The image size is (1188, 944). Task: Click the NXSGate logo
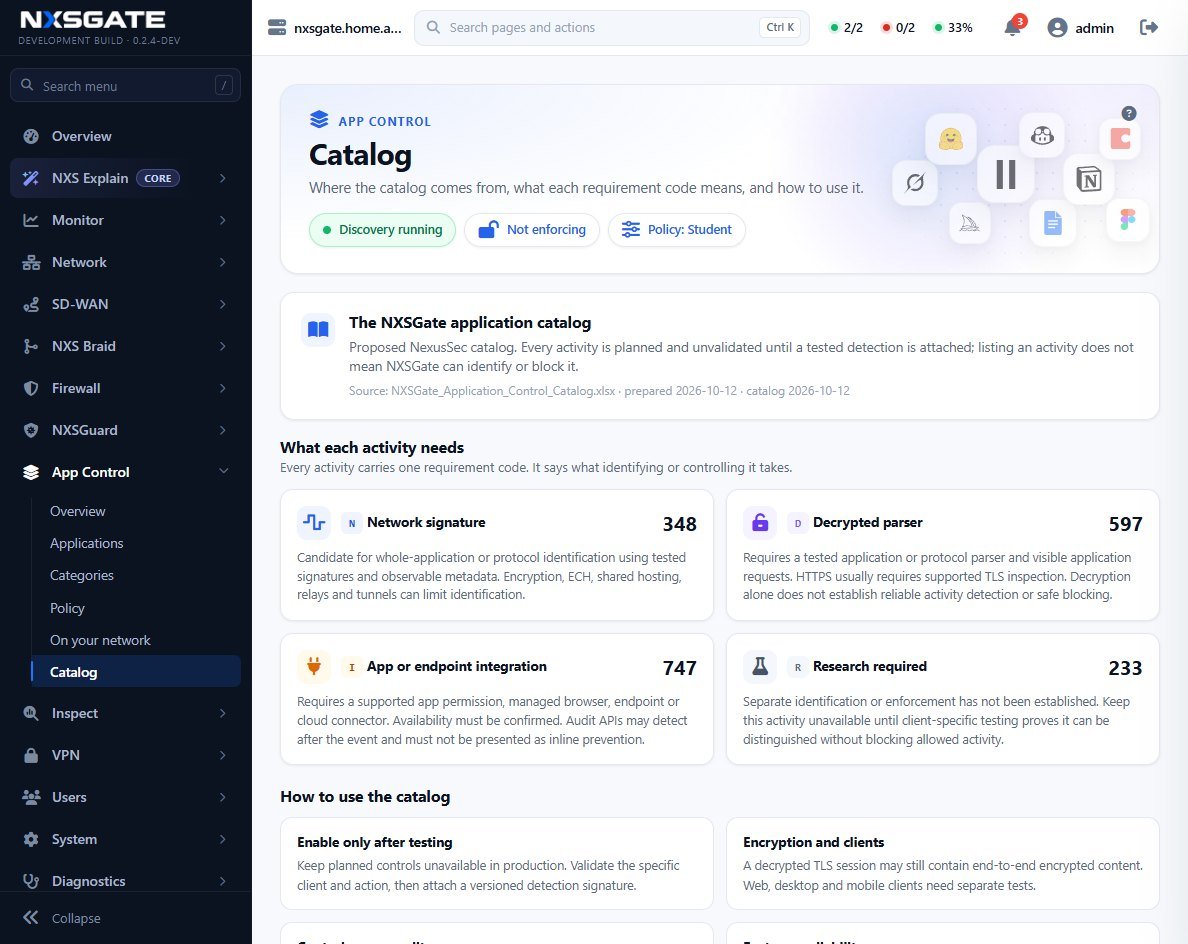pyautogui.click(x=92, y=20)
